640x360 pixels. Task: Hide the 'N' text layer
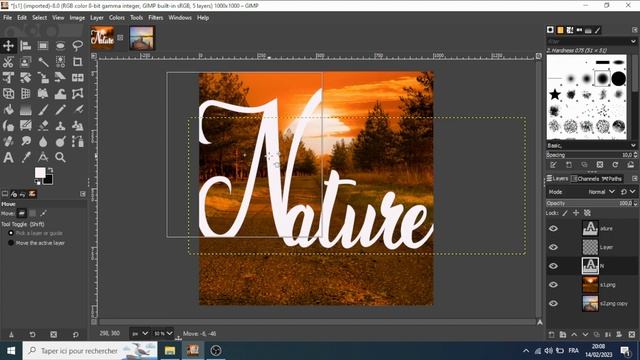[553, 266]
